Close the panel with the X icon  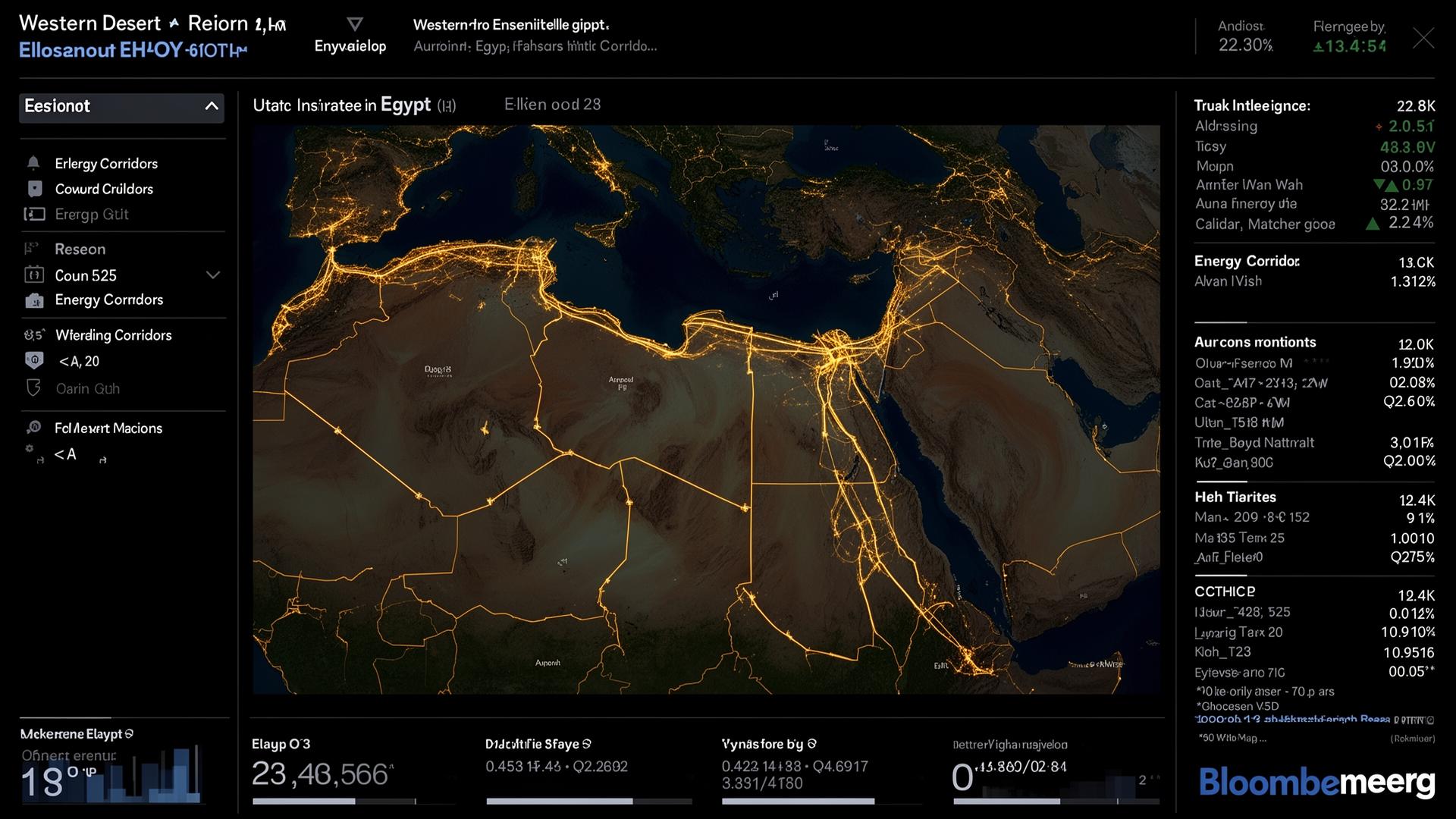point(1423,38)
